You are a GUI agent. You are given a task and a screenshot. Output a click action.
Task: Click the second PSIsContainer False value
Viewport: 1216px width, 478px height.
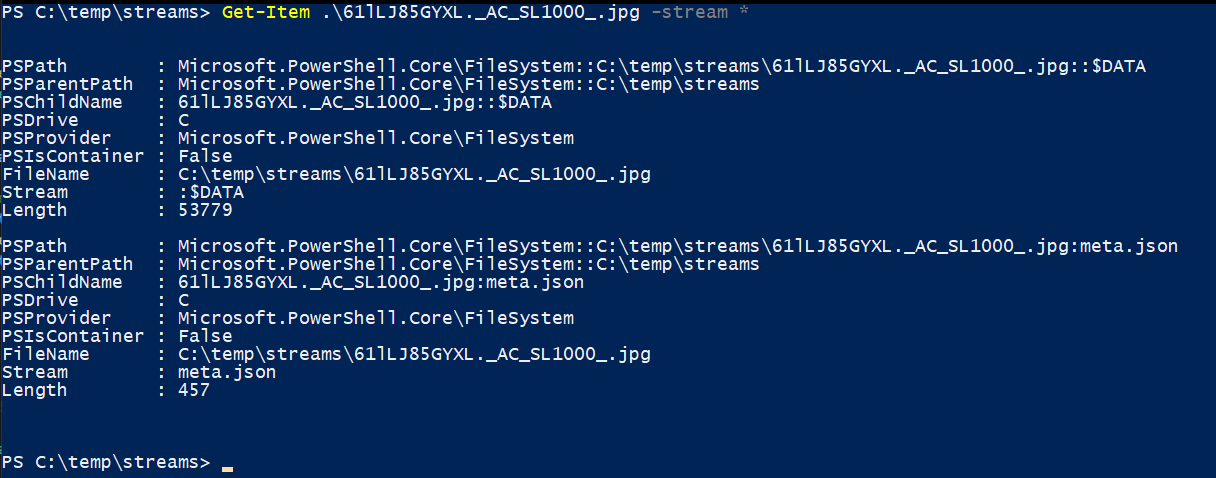tap(204, 336)
